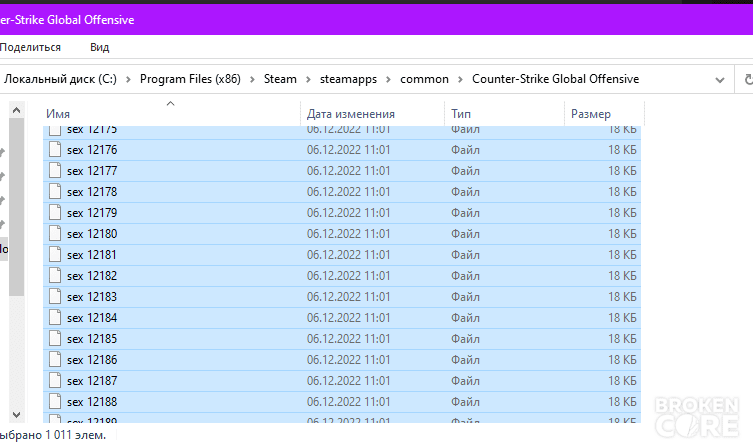The image size is (753, 444).
Task: Click file name sex 12179
Action: (x=92, y=213)
